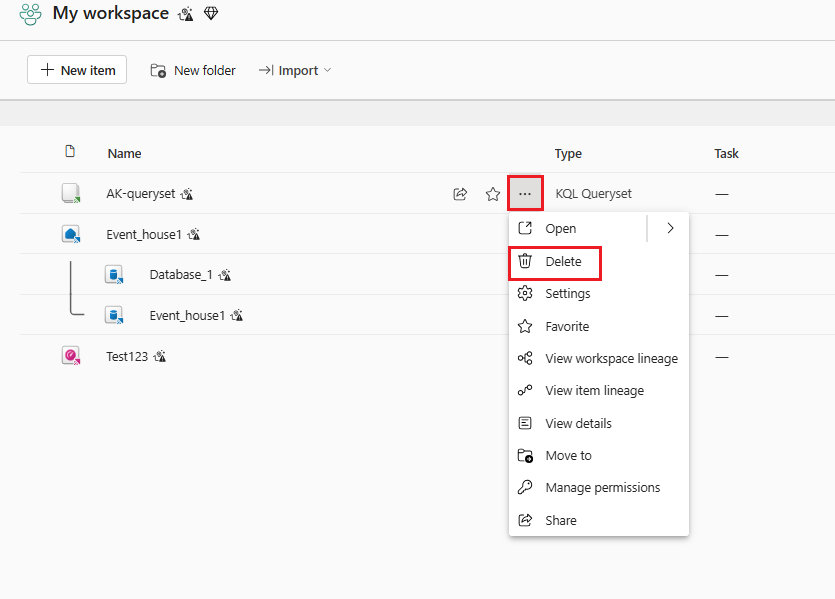Select View details menu entry
The image size is (835, 599).
click(599, 423)
